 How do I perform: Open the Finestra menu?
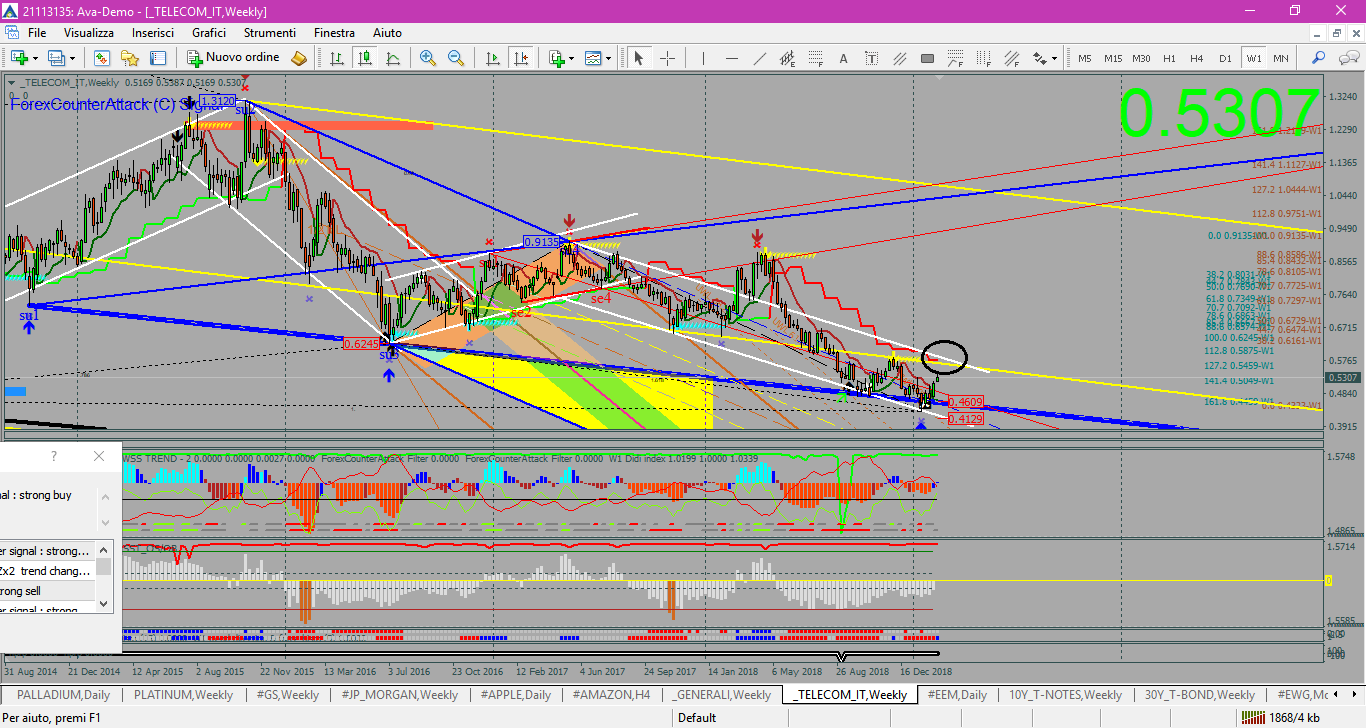point(334,33)
